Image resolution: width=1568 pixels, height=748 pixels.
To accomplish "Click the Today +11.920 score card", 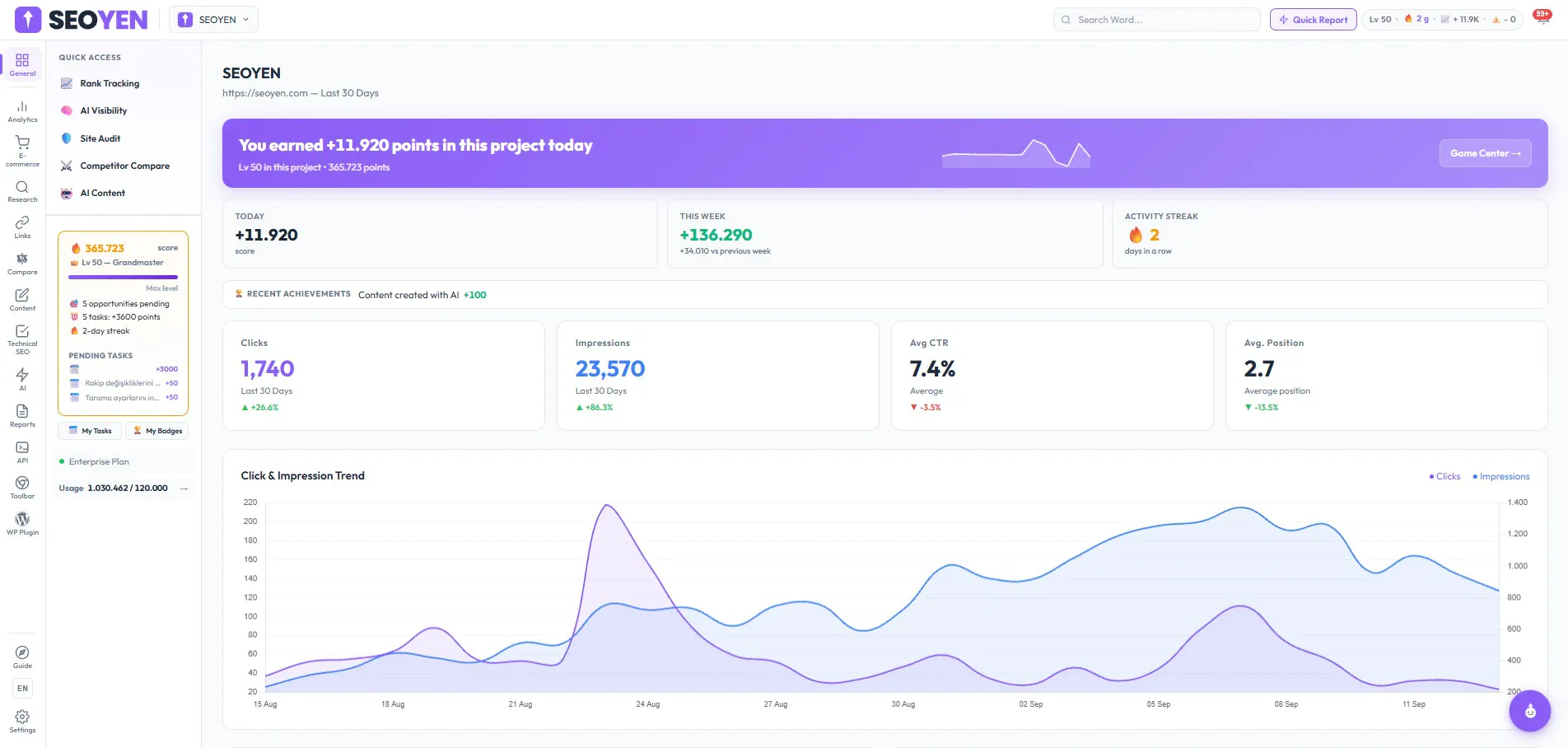I will (x=440, y=234).
